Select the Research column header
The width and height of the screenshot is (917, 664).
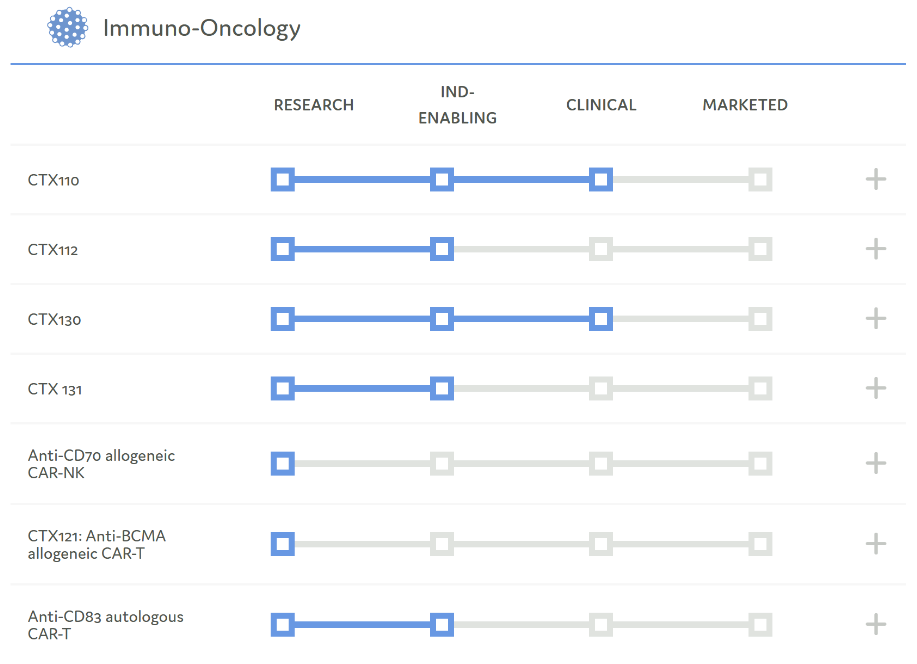click(314, 105)
